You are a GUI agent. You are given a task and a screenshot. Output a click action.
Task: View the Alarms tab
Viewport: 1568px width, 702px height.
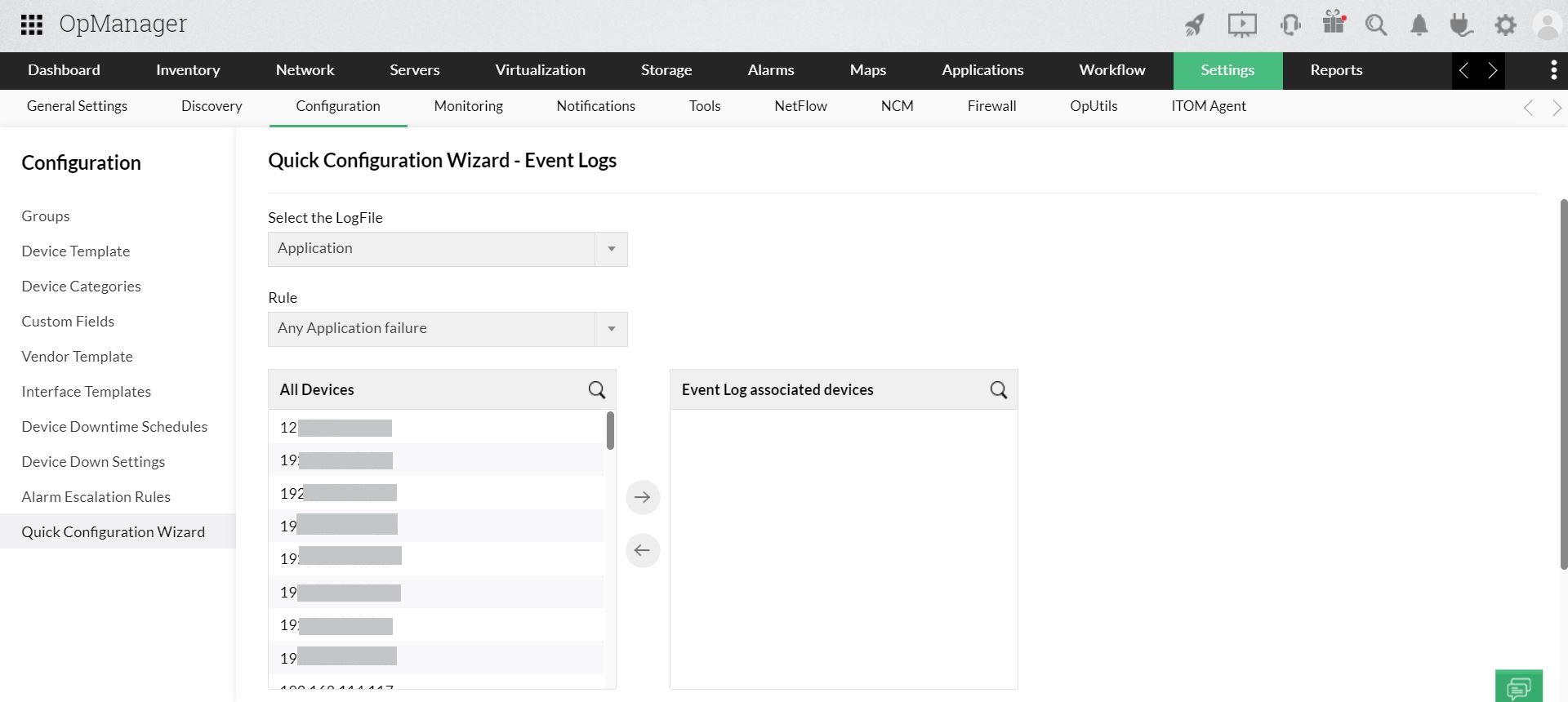[771, 70]
